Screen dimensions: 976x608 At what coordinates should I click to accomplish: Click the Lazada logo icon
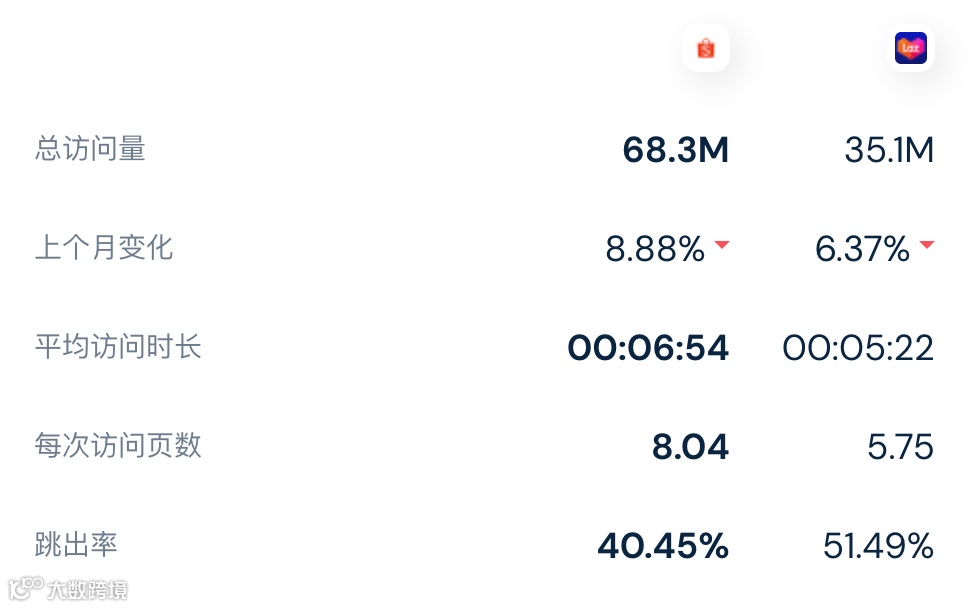[x=911, y=48]
